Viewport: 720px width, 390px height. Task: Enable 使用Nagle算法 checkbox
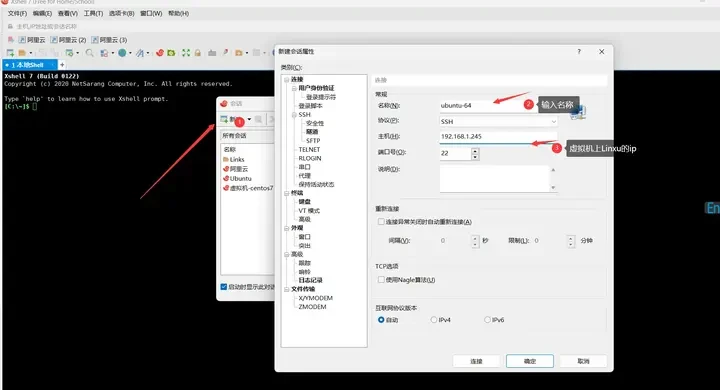[x=381, y=279]
